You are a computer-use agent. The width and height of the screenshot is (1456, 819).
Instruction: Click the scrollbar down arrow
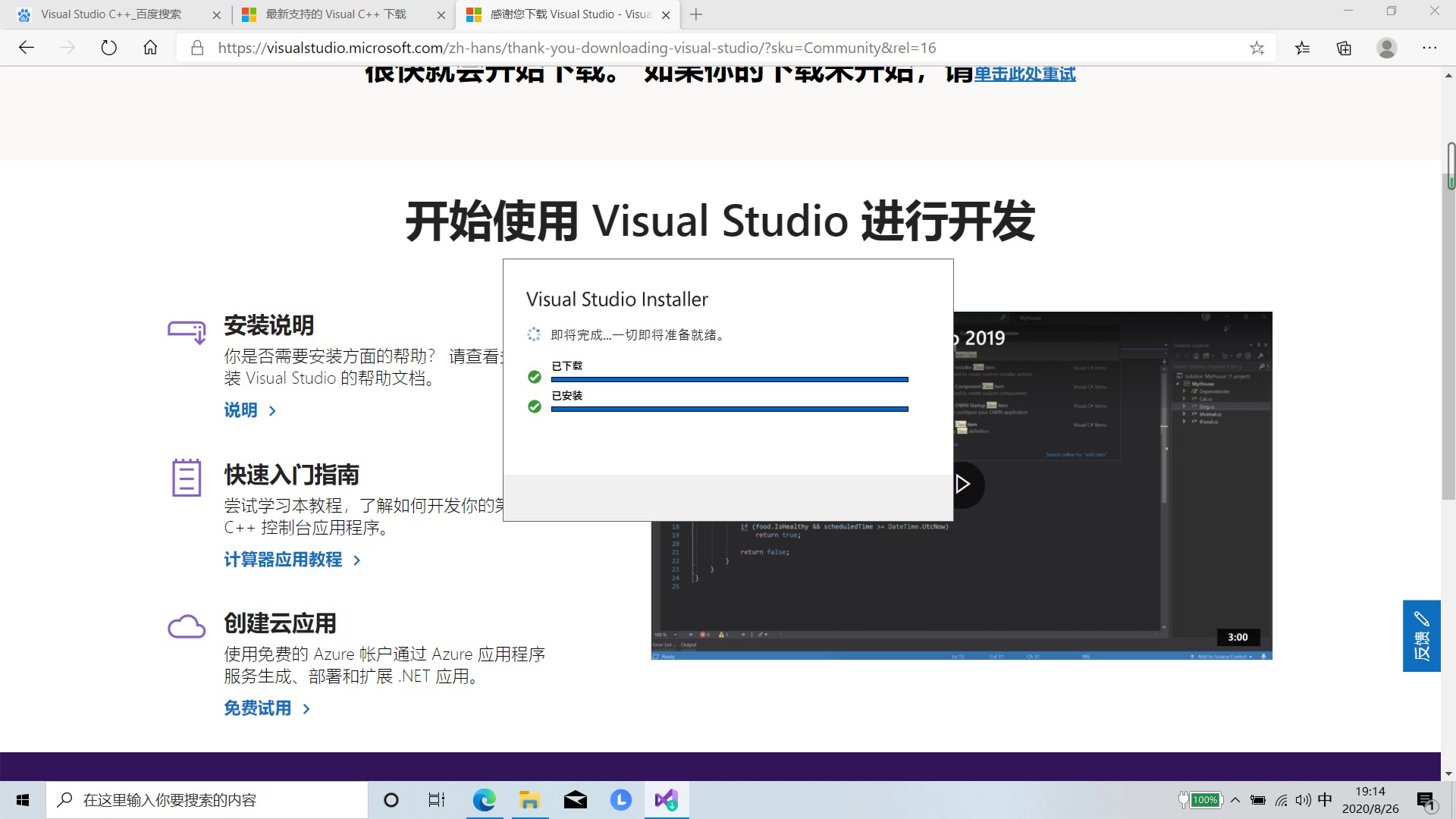click(x=1448, y=773)
